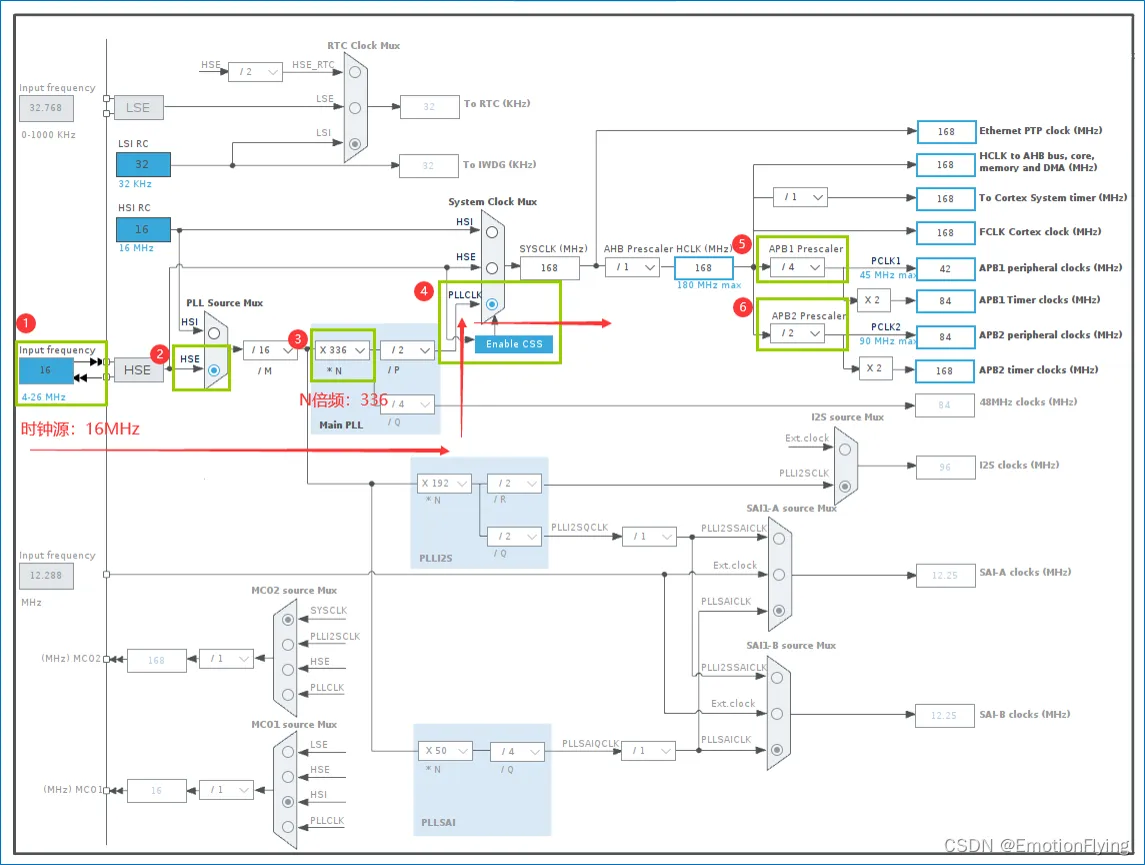Select LSE in the RTC Clock Mux

pos(355,108)
